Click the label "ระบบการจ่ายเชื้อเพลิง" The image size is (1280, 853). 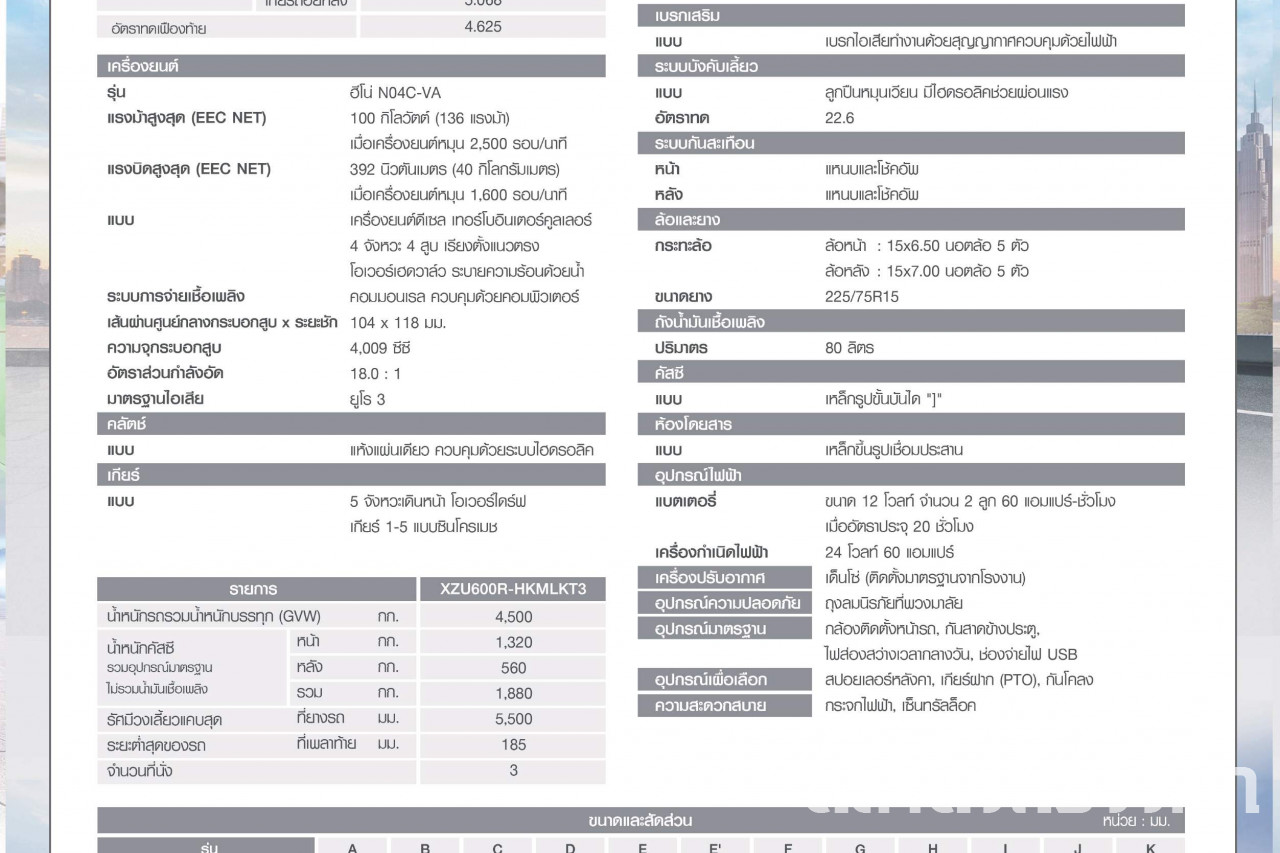click(176, 297)
